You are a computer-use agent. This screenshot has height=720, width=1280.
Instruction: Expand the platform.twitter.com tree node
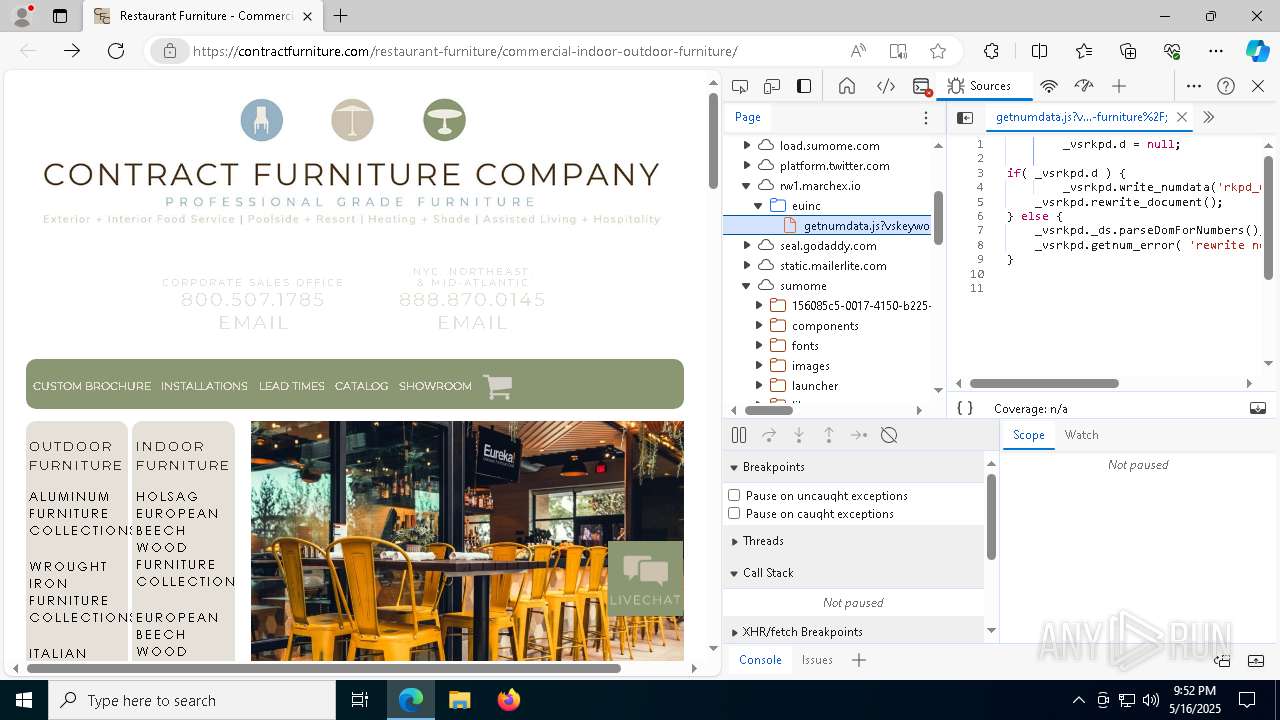(x=746, y=166)
